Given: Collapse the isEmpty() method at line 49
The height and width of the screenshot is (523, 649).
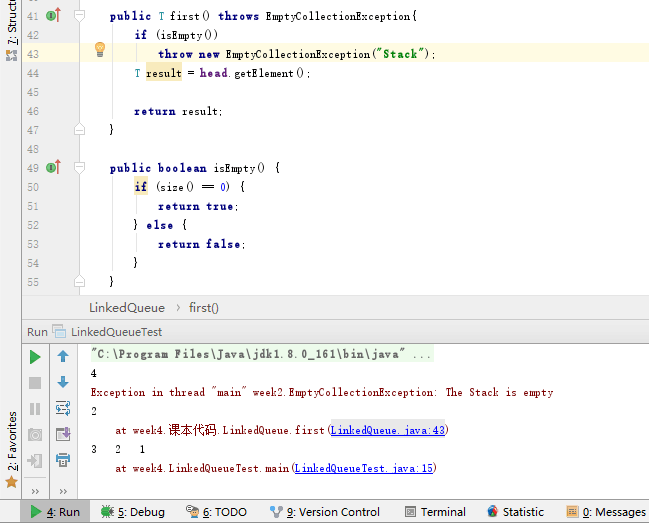Looking at the screenshot, I should click(x=79, y=168).
